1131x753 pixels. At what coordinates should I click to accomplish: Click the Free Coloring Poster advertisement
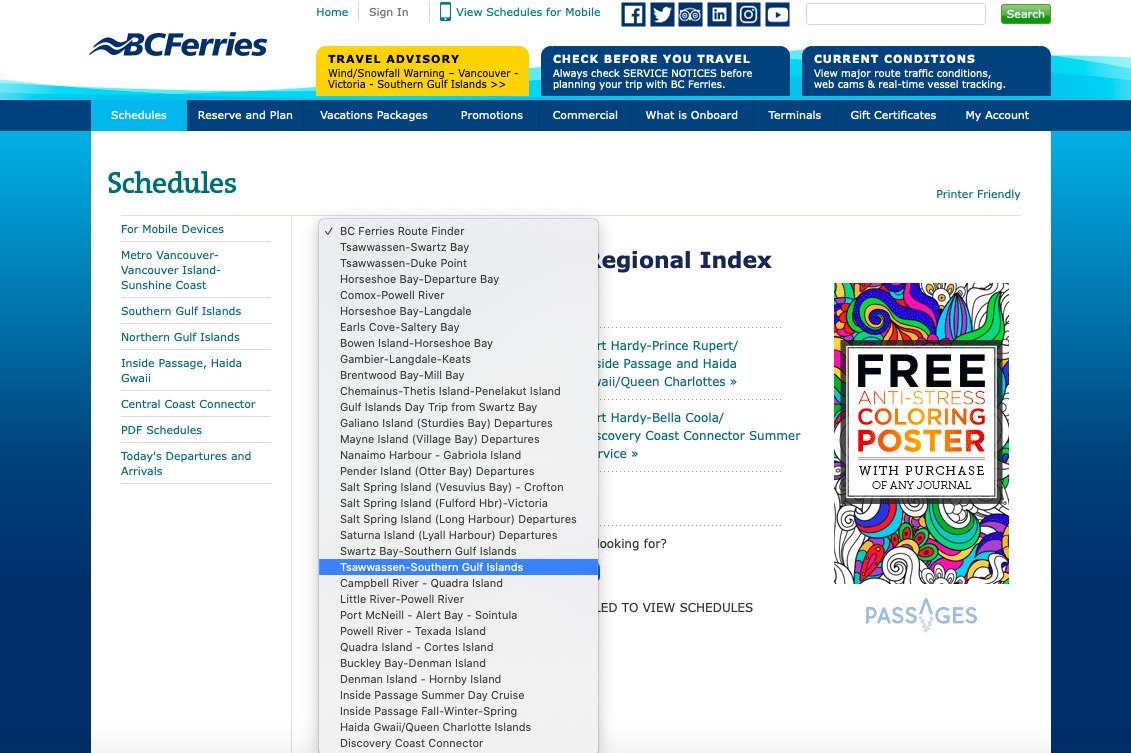[x=921, y=433]
